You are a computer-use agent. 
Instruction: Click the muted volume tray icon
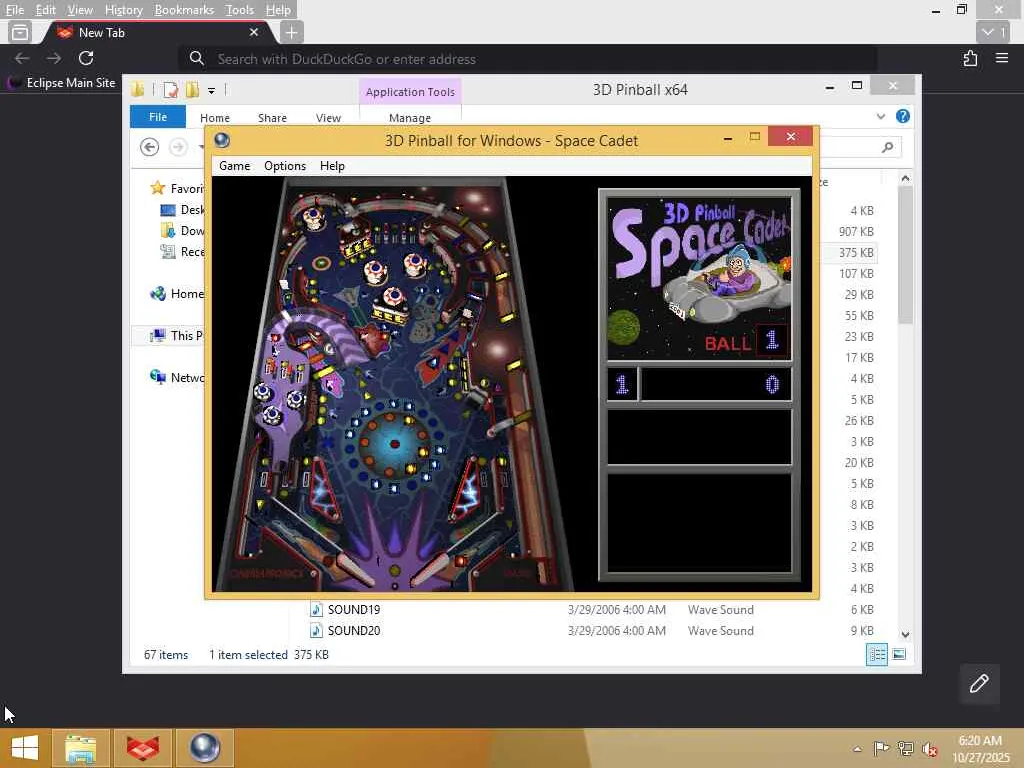(929, 748)
